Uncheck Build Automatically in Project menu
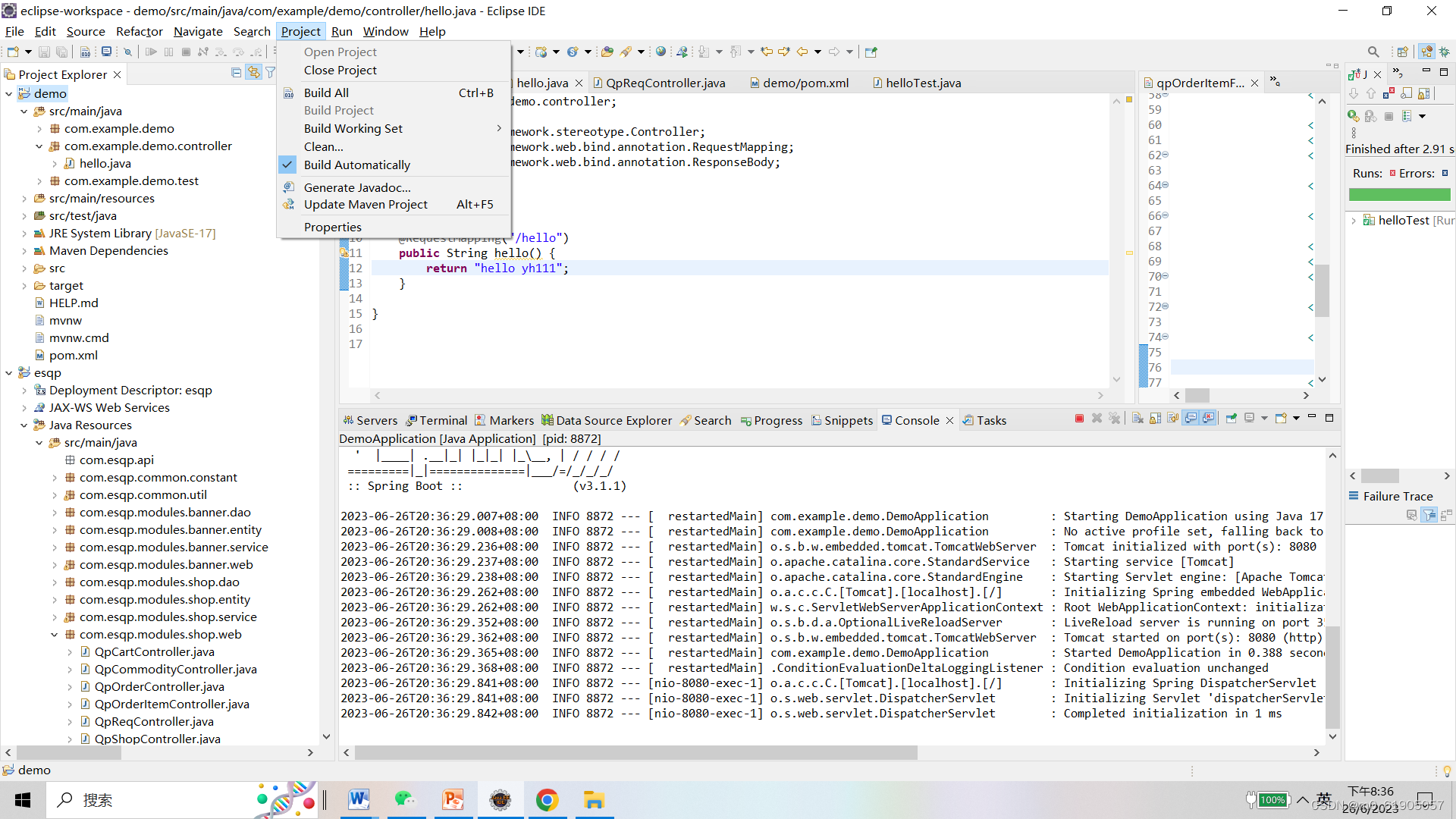 pos(356,165)
